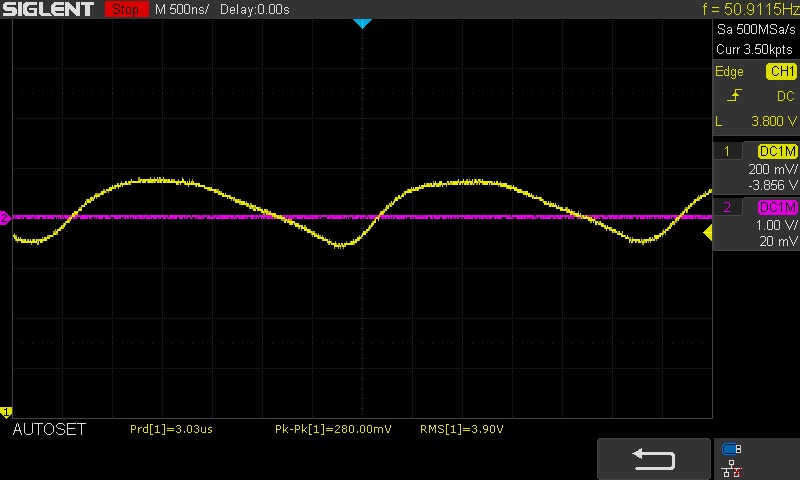The width and height of the screenshot is (800, 480).
Task: Click the yellow trigger level arrow
Action: coord(708,233)
